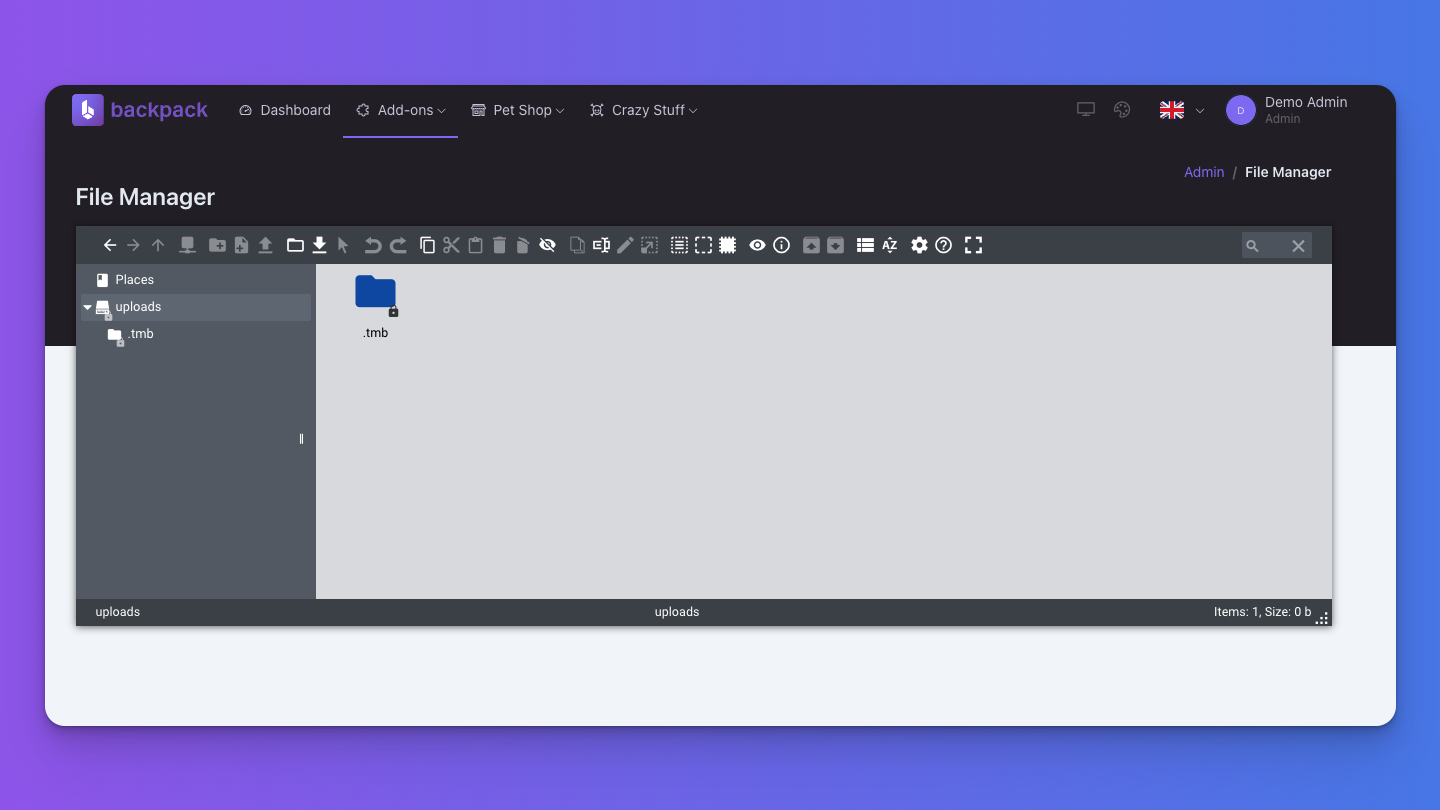Click the Download icon in toolbar
The height and width of the screenshot is (810, 1440).
point(320,245)
